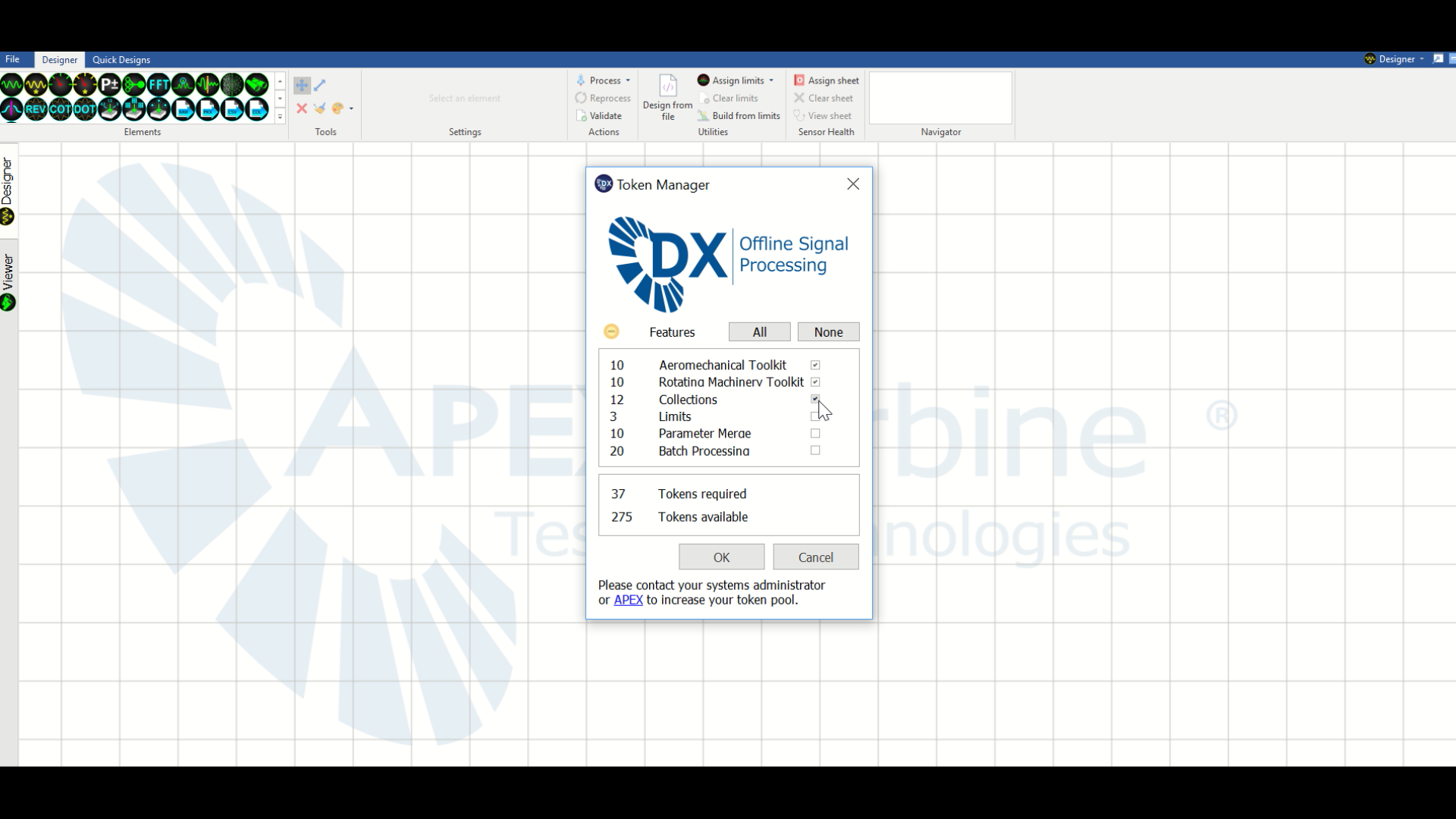Click the Navigator preview box
The width and height of the screenshot is (1456, 819).
point(940,98)
